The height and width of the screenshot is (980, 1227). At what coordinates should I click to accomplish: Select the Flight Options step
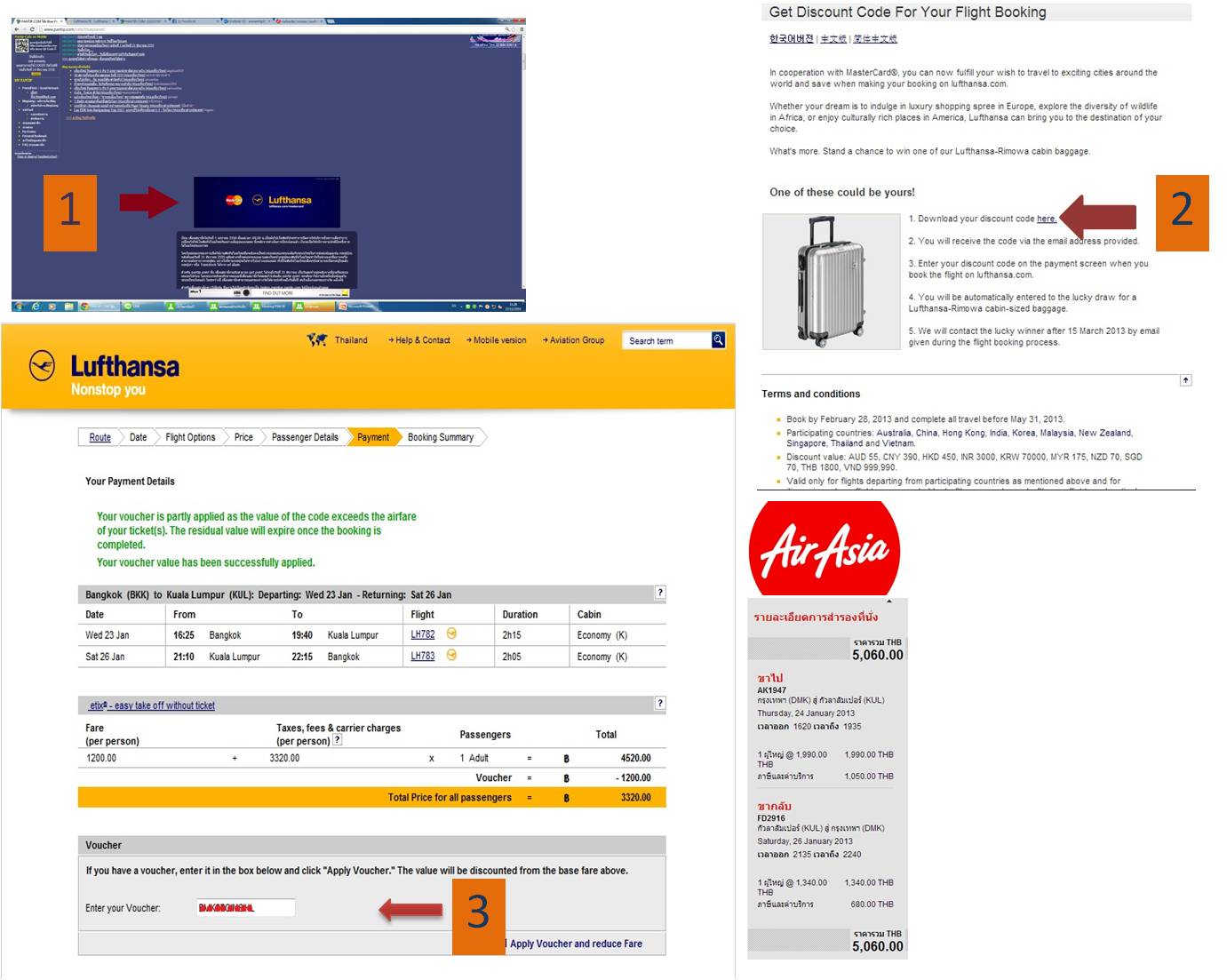click(x=190, y=437)
